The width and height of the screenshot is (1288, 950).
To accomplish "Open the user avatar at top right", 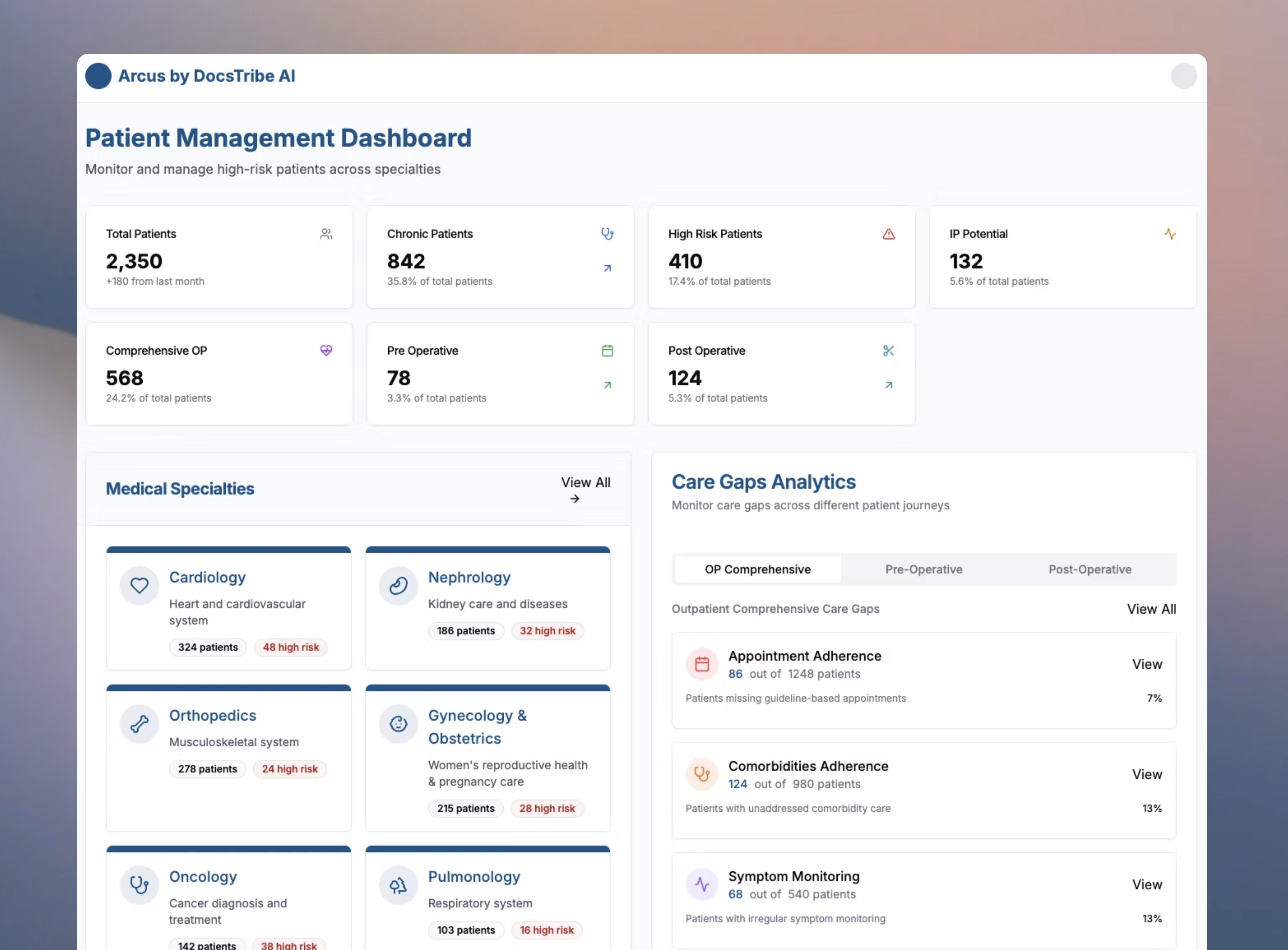I will [x=1184, y=76].
